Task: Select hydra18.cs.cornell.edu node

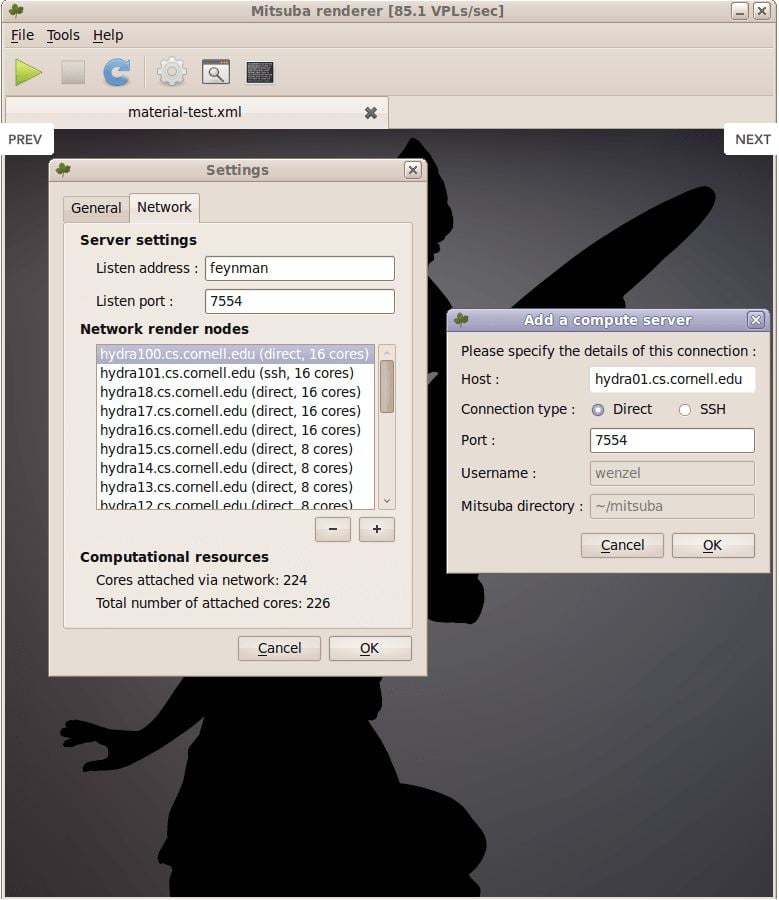Action: (x=235, y=392)
